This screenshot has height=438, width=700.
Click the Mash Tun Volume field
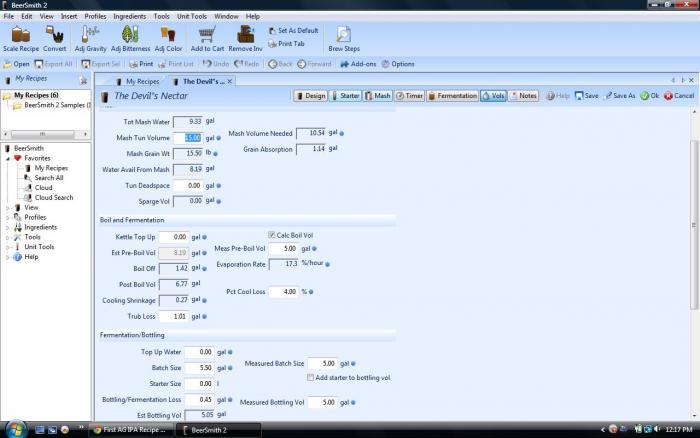(188, 138)
